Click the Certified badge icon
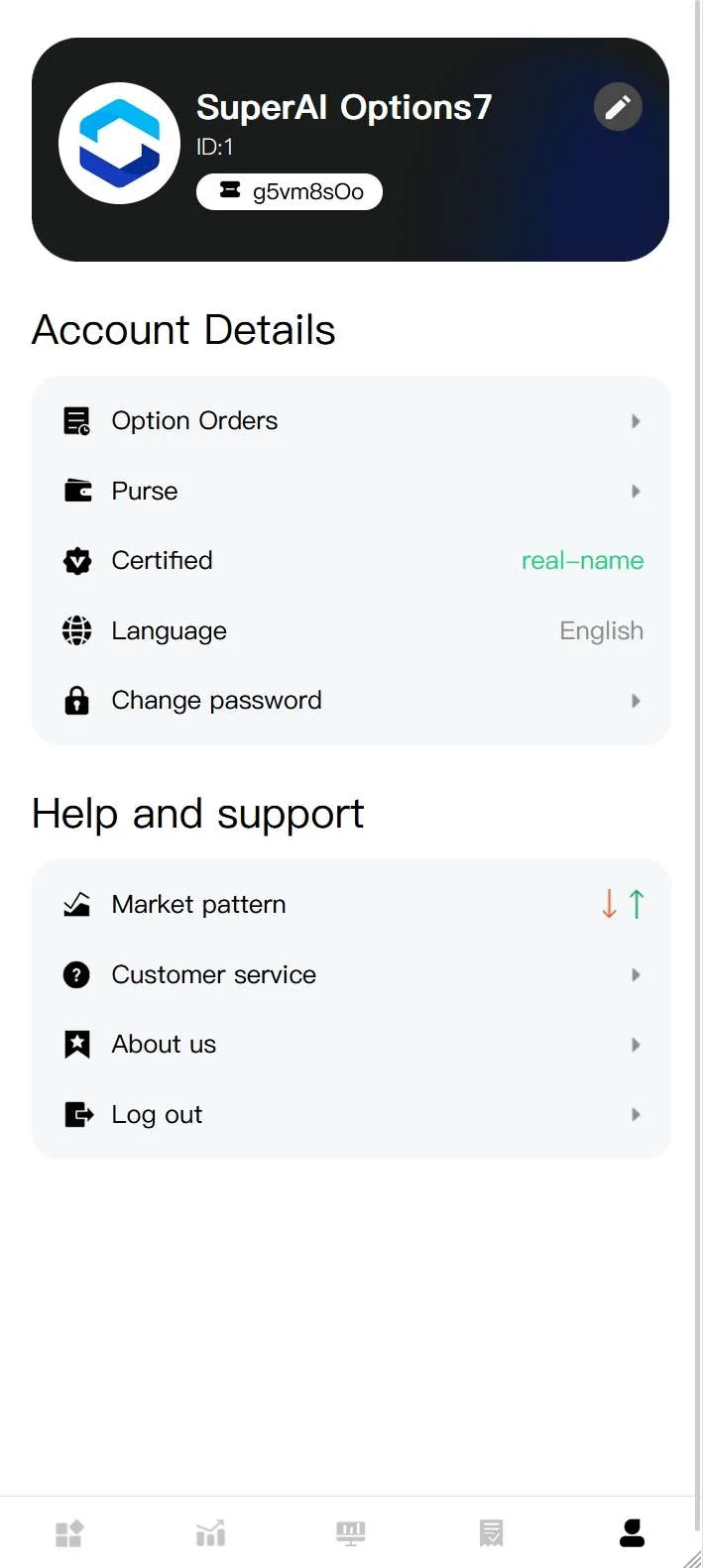This screenshot has width=703, height=1568. [x=77, y=561]
